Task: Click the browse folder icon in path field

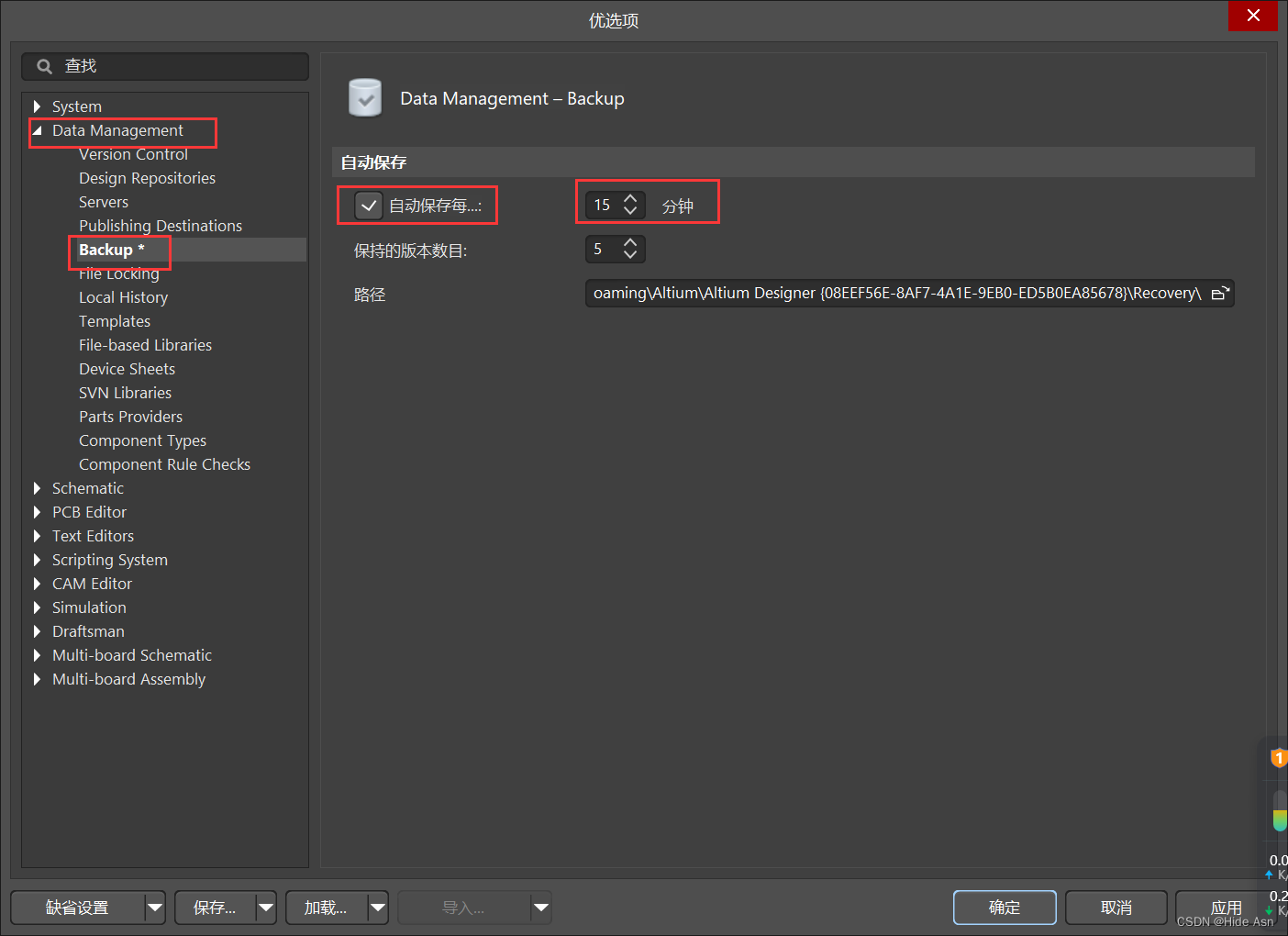Action: point(1219,294)
